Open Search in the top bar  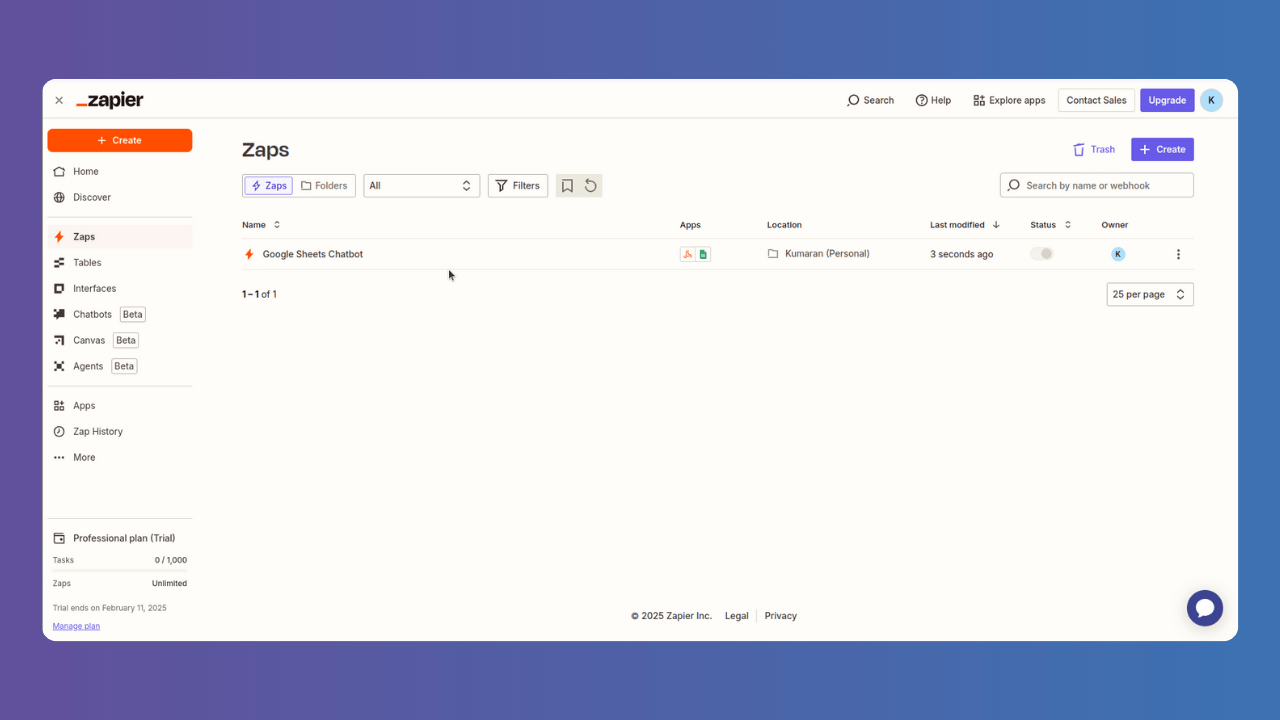(870, 100)
